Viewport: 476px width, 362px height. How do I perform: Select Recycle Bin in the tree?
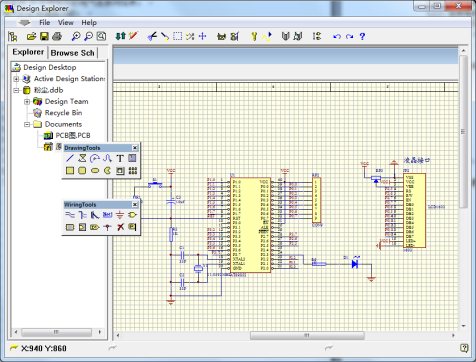pos(63,113)
